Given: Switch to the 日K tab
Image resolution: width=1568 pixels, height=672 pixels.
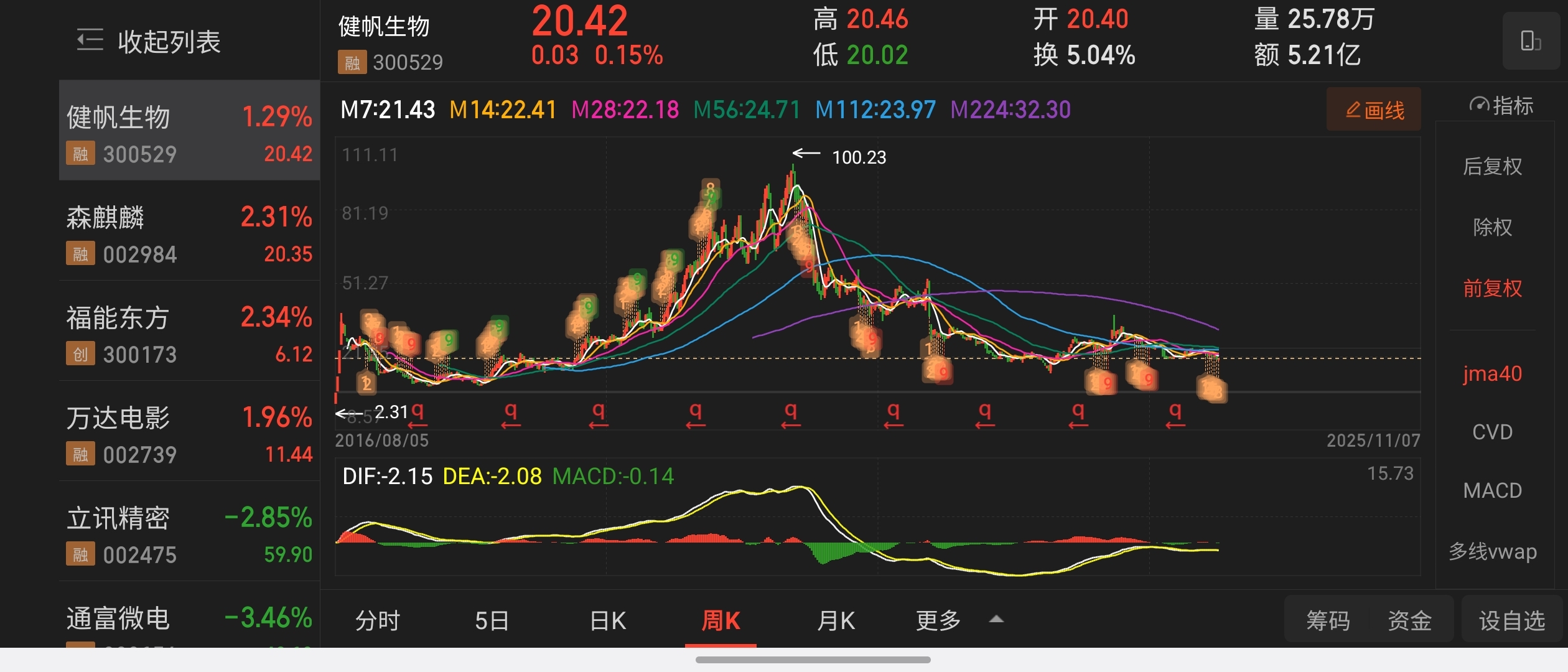Looking at the screenshot, I should pyautogui.click(x=607, y=620).
